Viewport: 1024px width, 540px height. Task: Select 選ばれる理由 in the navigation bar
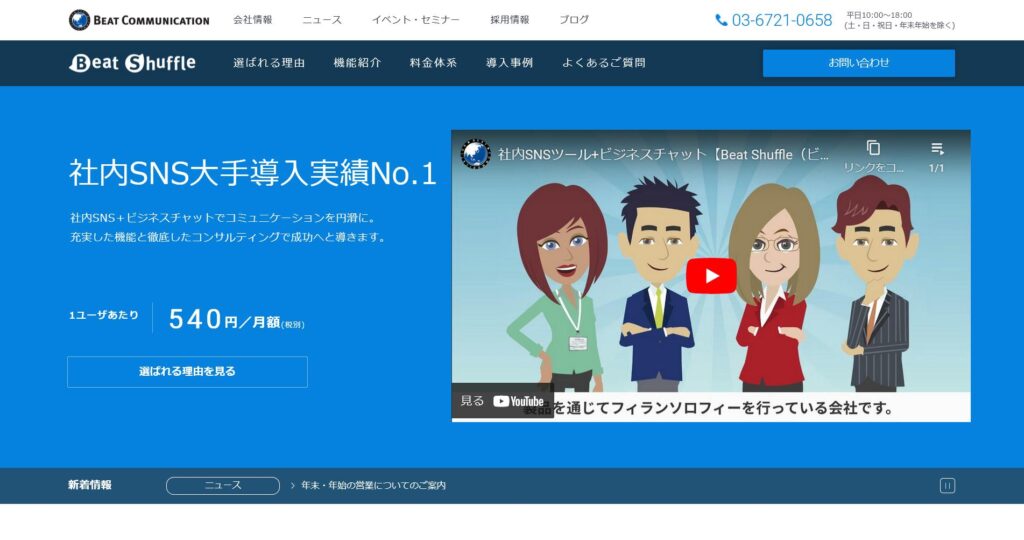click(x=269, y=63)
